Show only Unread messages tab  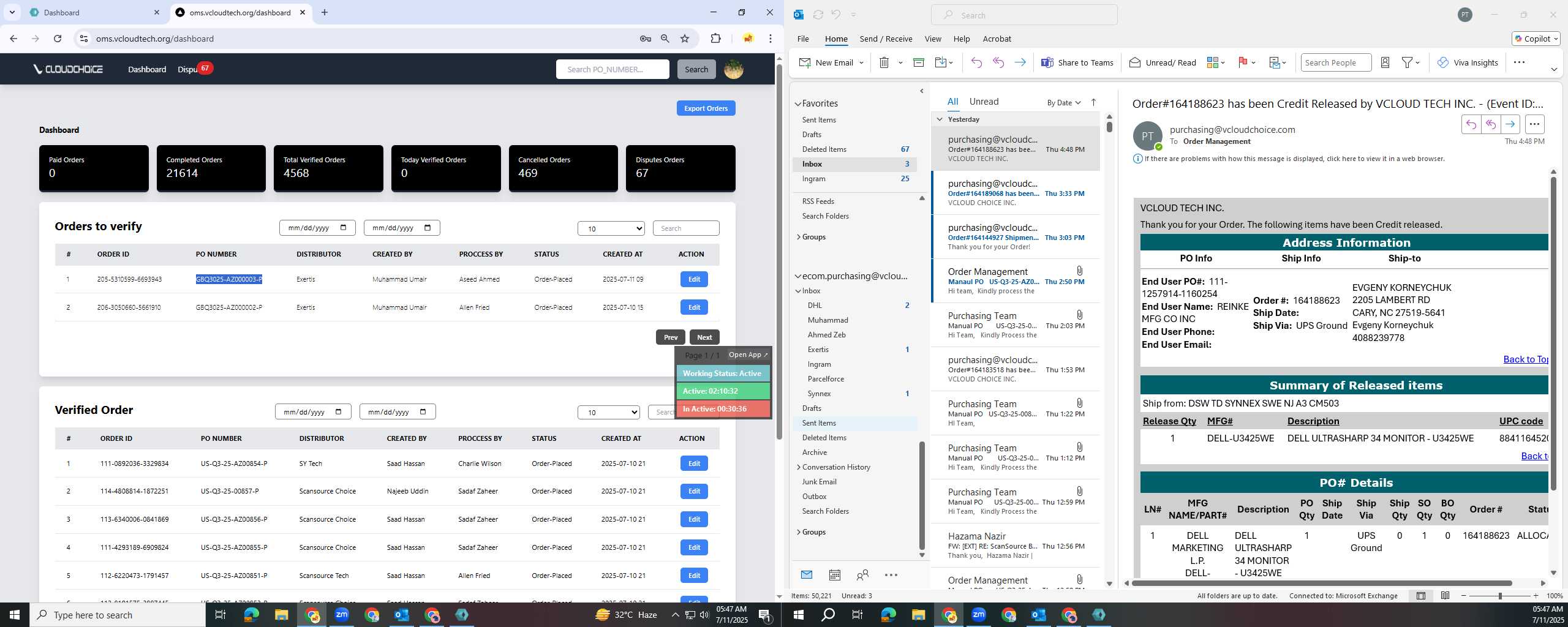click(x=984, y=102)
